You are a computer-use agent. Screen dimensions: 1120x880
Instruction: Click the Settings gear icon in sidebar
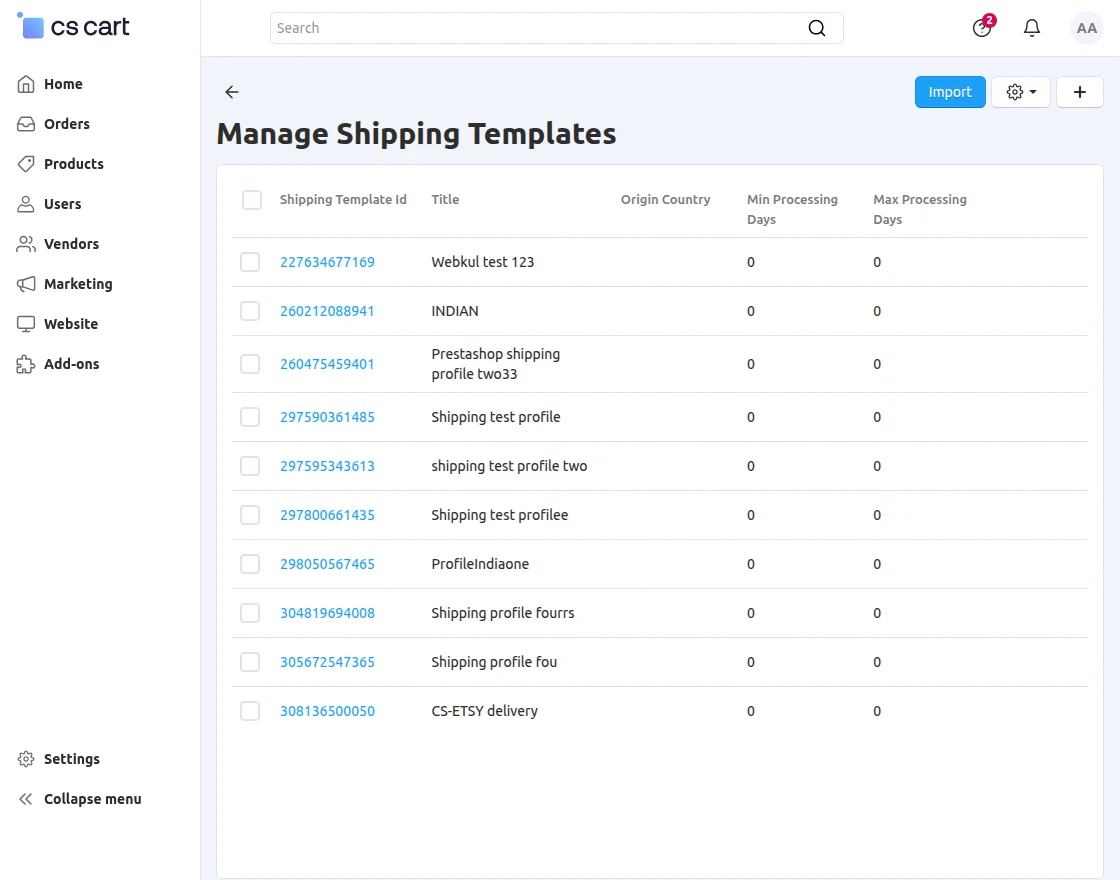point(26,759)
